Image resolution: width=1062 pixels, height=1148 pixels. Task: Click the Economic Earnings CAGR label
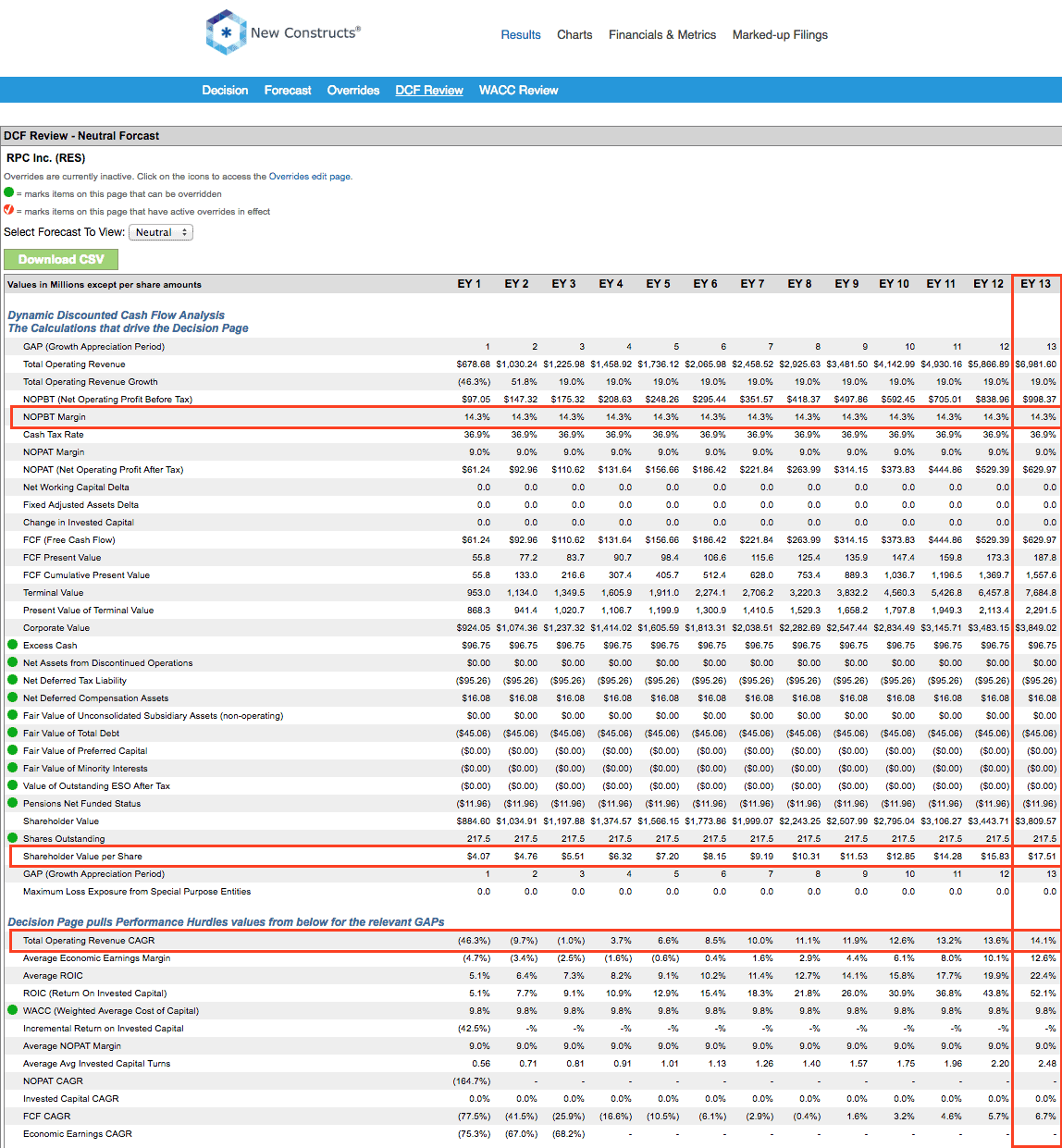click(x=78, y=1133)
